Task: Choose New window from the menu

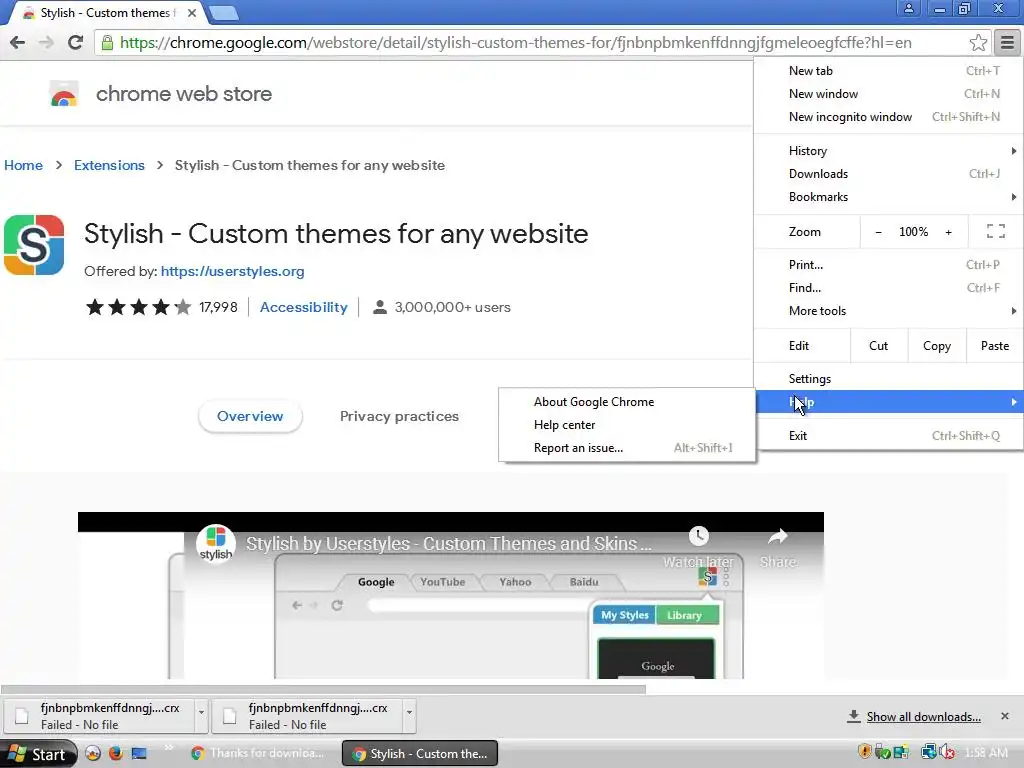Action: coord(889,94)
